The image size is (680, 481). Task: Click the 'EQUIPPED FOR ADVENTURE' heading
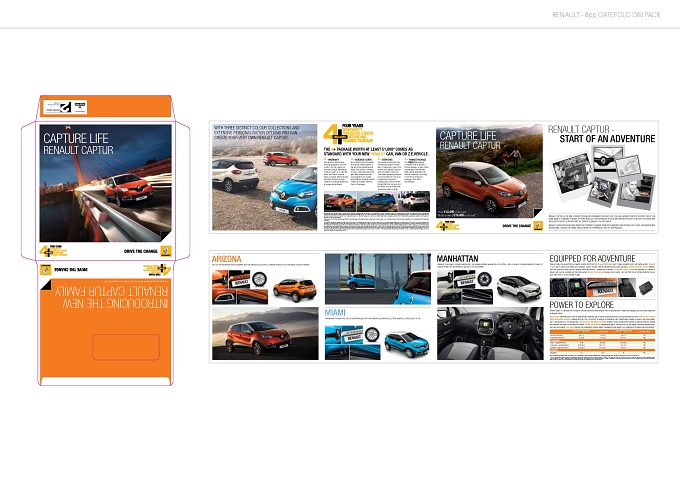pyautogui.click(x=592, y=258)
